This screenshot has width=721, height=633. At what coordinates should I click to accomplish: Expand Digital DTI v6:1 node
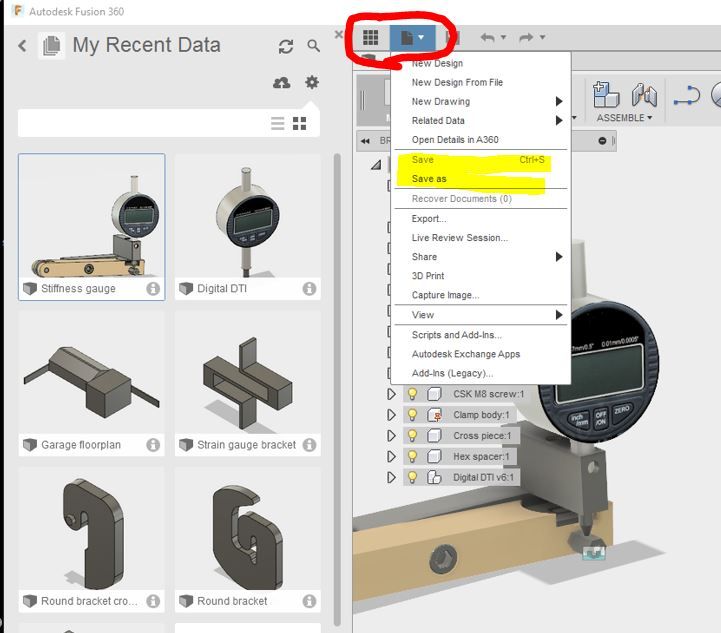[391, 477]
